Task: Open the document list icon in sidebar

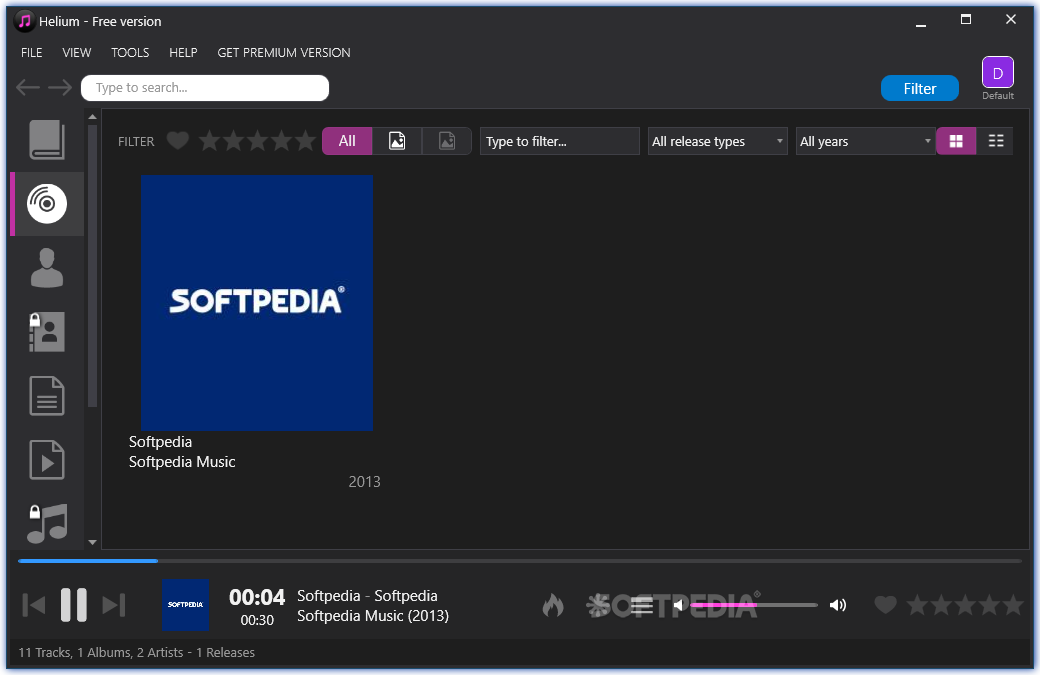Action: pyautogui.click(x=47, y=396)
